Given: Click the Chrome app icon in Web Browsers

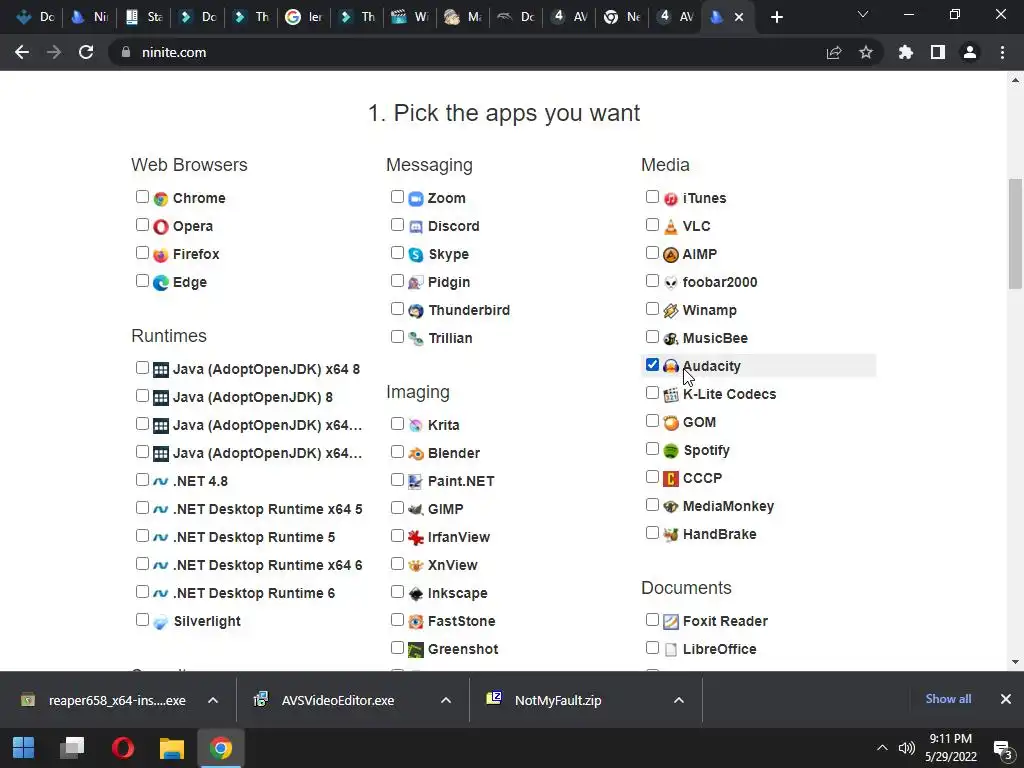Looking at the screenshot, I should (x=161, y=199).
